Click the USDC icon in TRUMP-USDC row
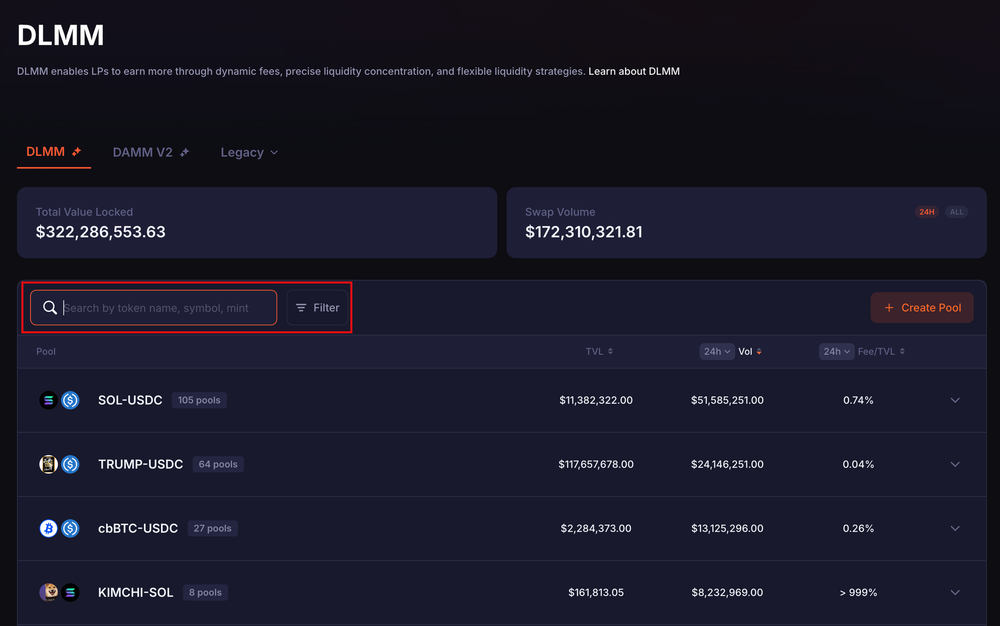 (x=70, y=464)
